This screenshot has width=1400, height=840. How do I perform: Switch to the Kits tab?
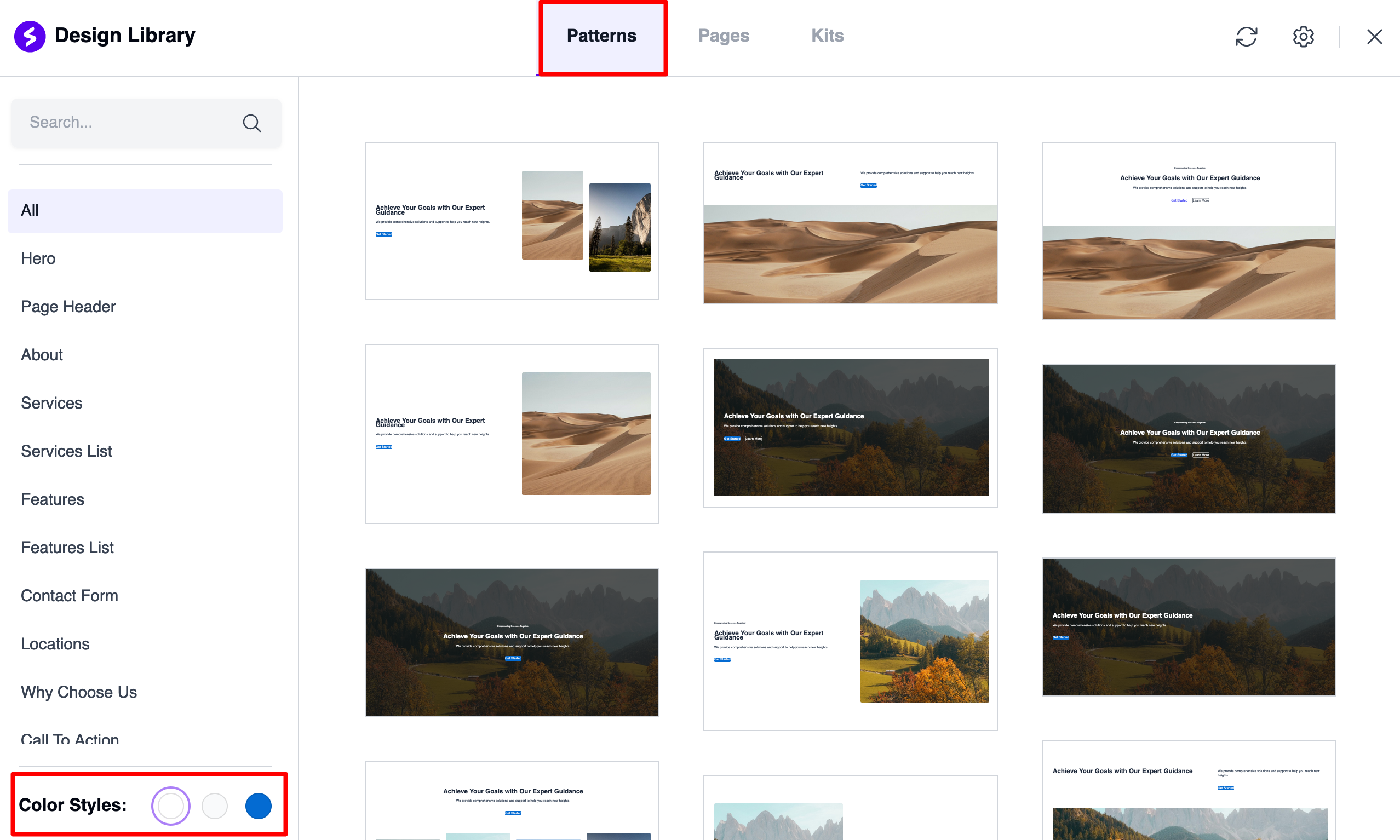(827, 36)
